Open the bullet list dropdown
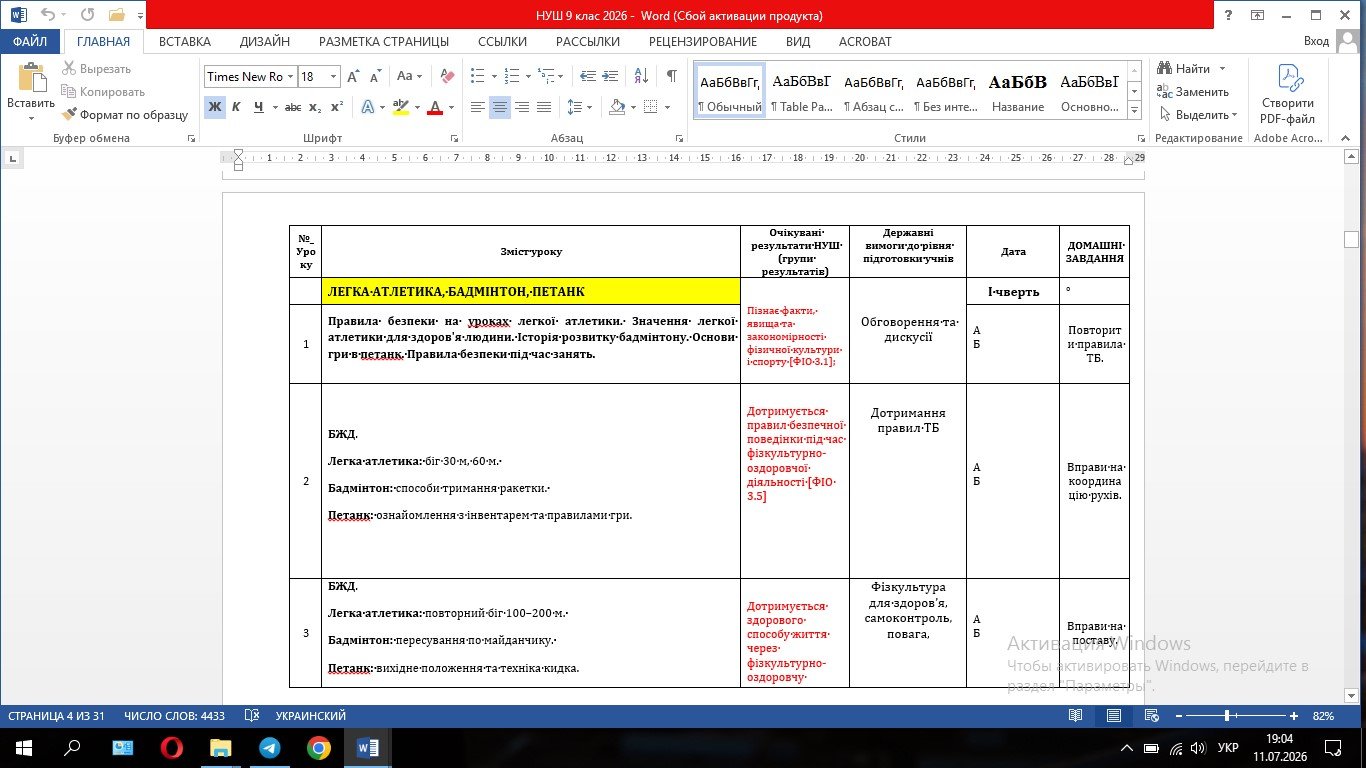Screen dimensions: 1366x768 pyautogui.click(x=493, y=76)
